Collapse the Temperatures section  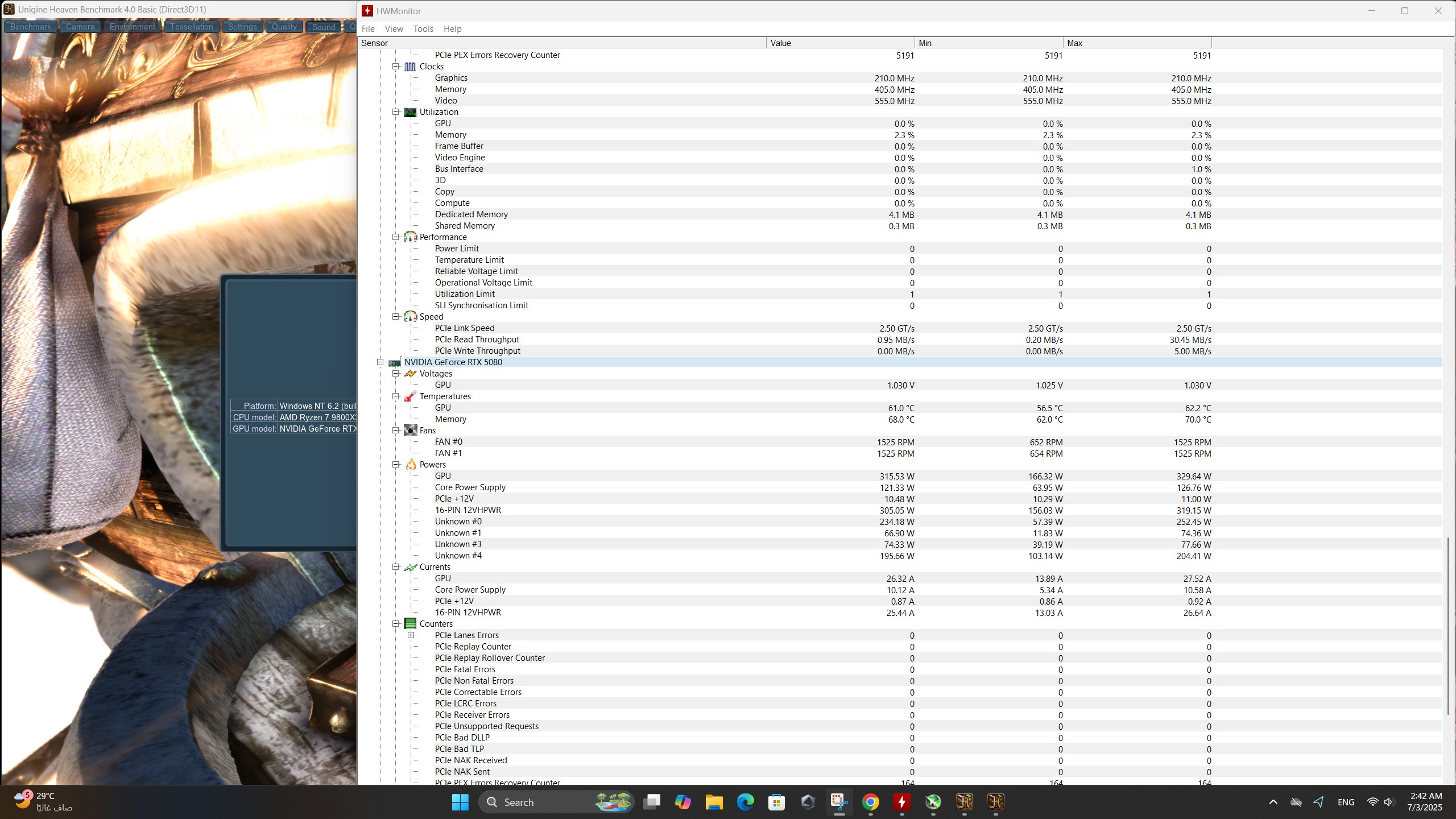pos(395,396)
